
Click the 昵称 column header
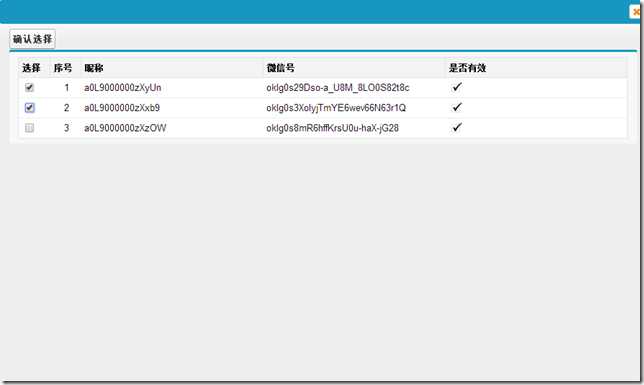pos(94,68)
